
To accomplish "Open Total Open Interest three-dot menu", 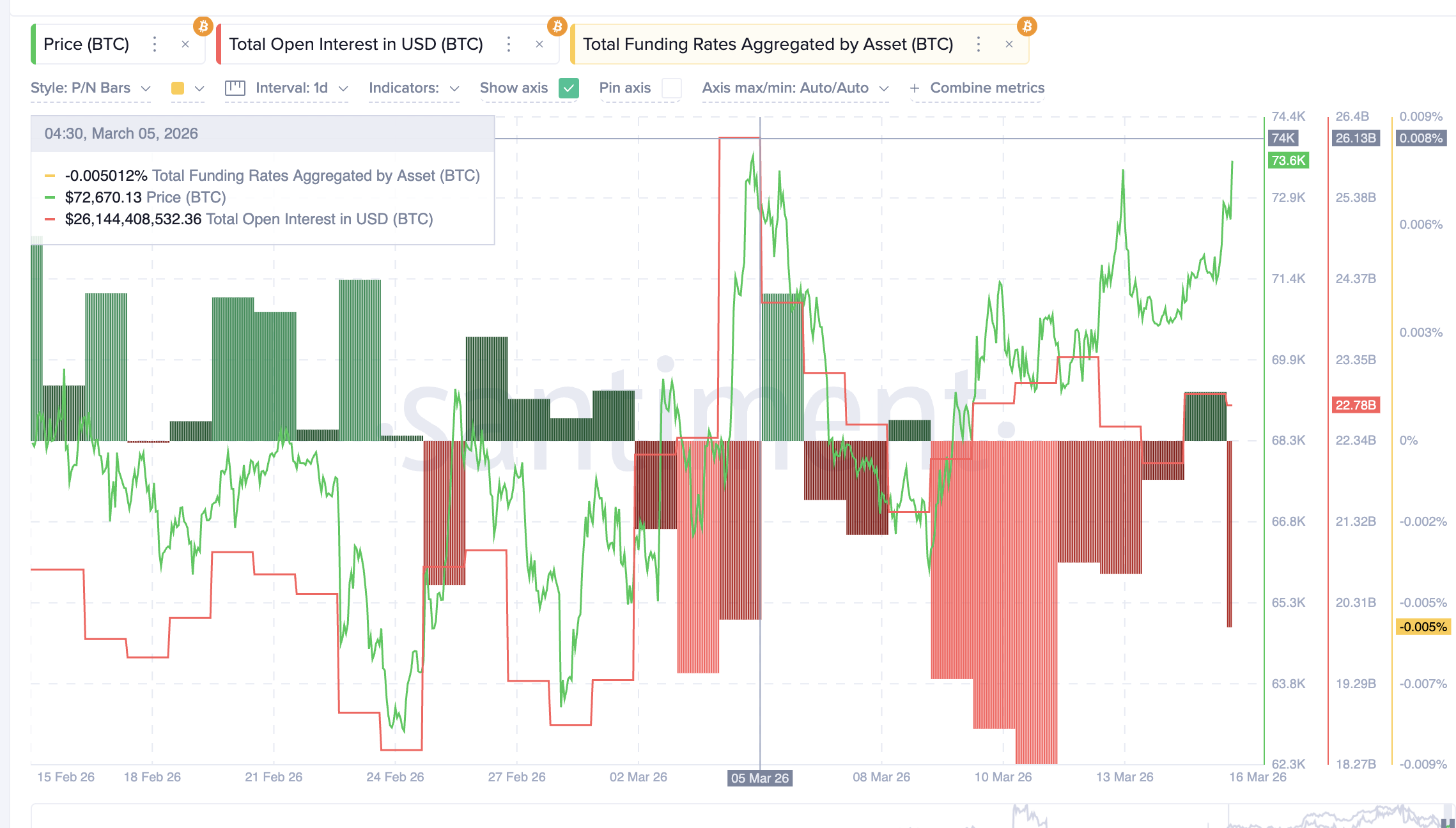I will tap(508, 44).
